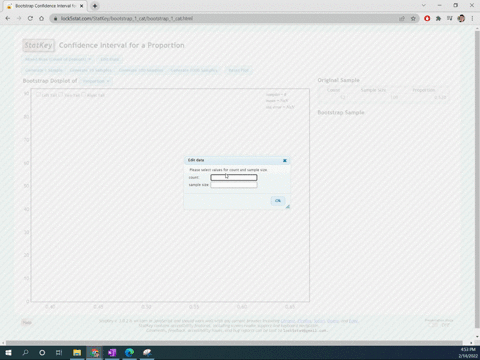Screen dimensions: 480x360
Task: Open the dataset selection dropdown
Action: click(x=58, y=59)
